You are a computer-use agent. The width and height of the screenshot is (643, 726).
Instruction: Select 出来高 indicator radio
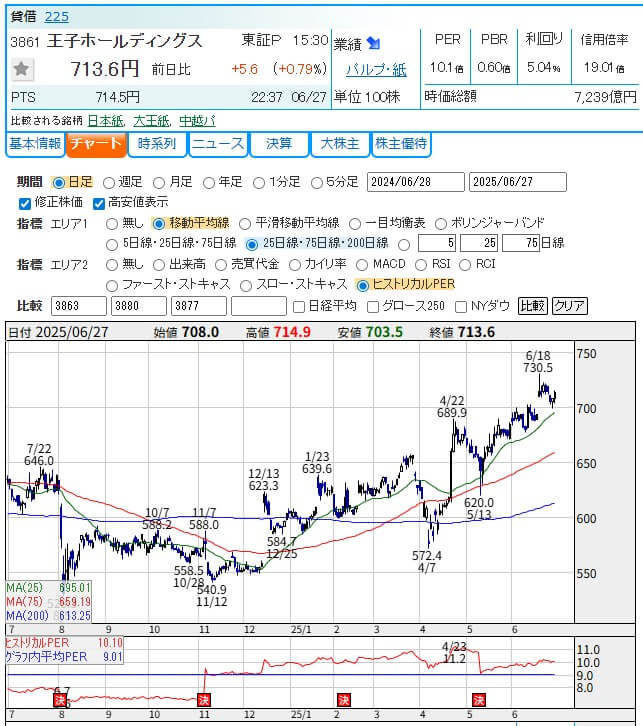[159, 265]
